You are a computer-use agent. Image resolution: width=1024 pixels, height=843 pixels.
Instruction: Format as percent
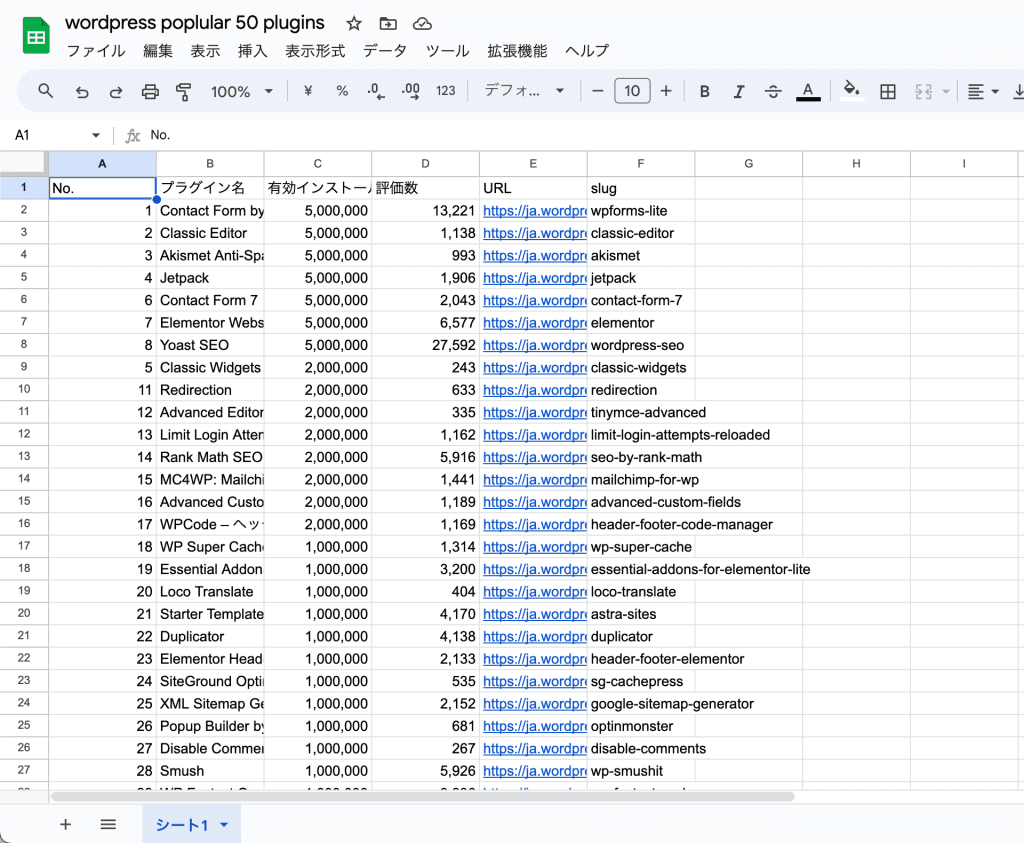(x=342, y=91)
